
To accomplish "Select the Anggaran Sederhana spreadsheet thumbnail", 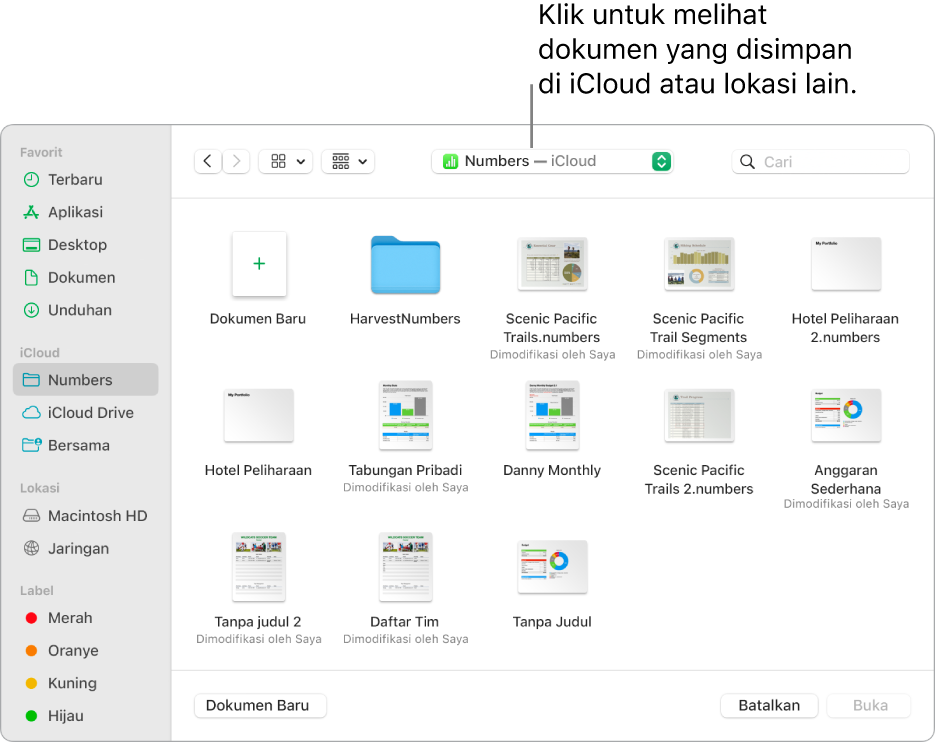I will 846,415.
